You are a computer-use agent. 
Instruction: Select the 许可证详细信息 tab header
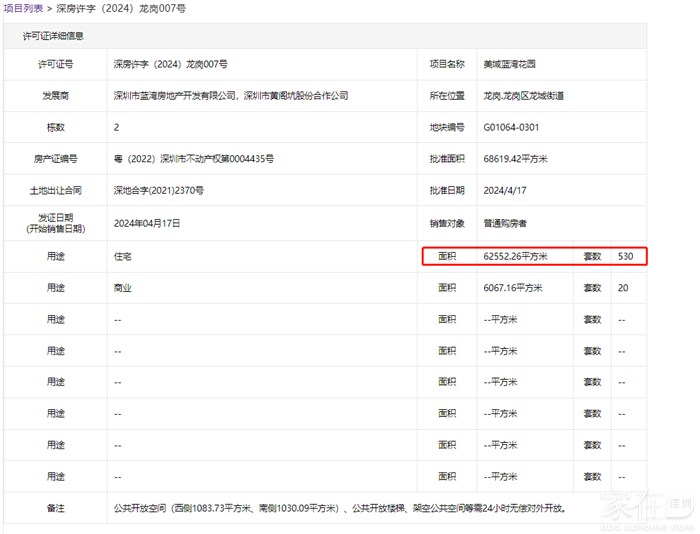coord(53,36)
